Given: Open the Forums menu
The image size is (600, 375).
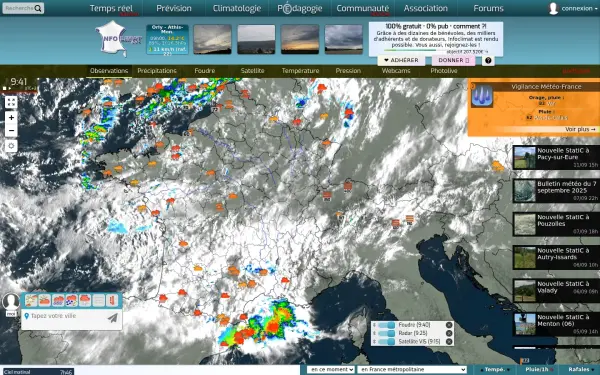Looking at the screenshot, I should pos(488,8).
